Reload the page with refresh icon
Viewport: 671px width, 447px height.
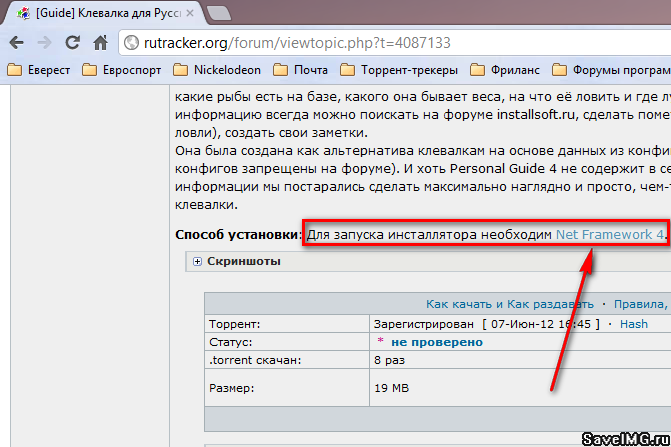72,44
